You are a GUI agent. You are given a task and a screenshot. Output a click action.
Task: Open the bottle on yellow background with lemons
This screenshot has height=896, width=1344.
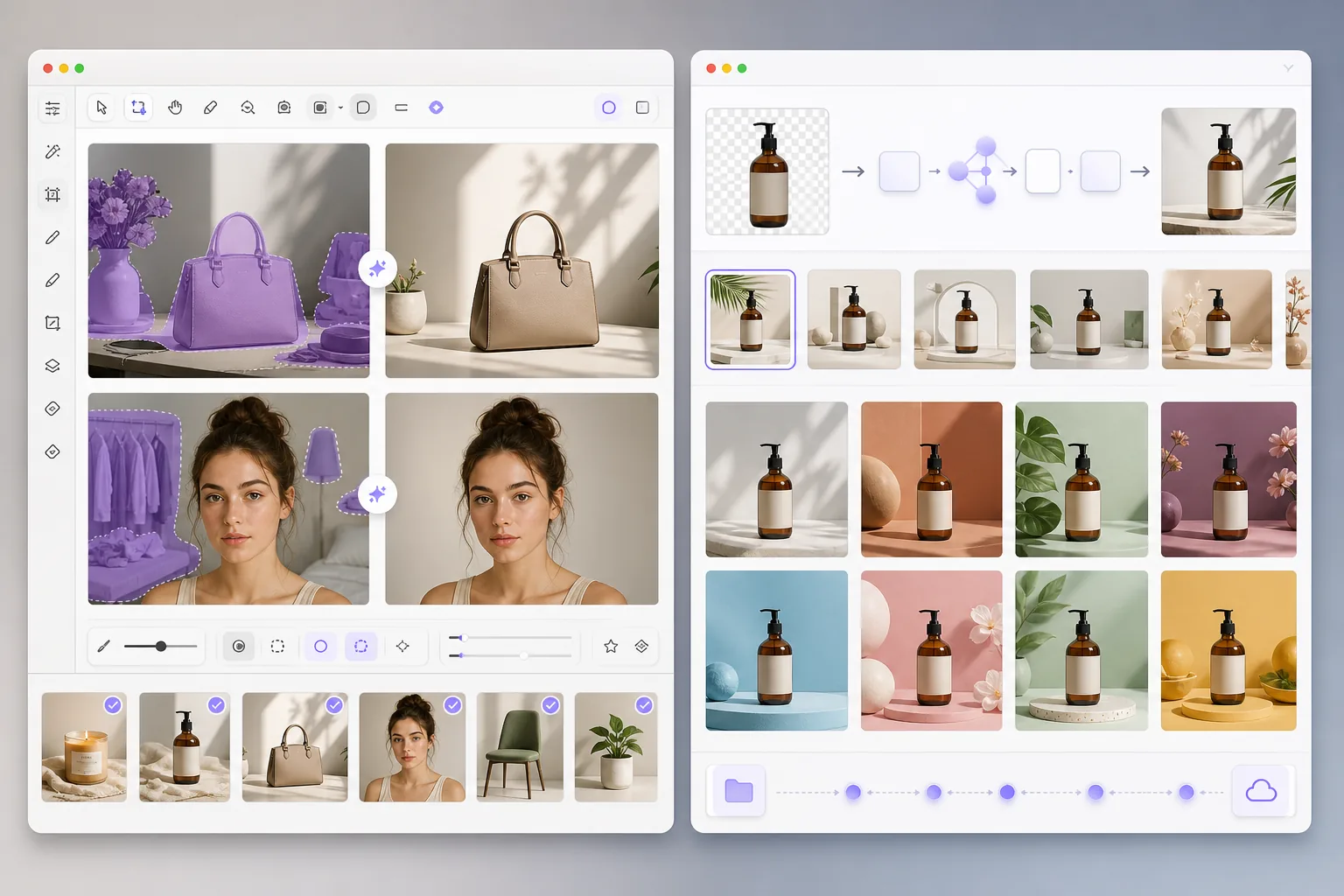[x=1228, y=651]
